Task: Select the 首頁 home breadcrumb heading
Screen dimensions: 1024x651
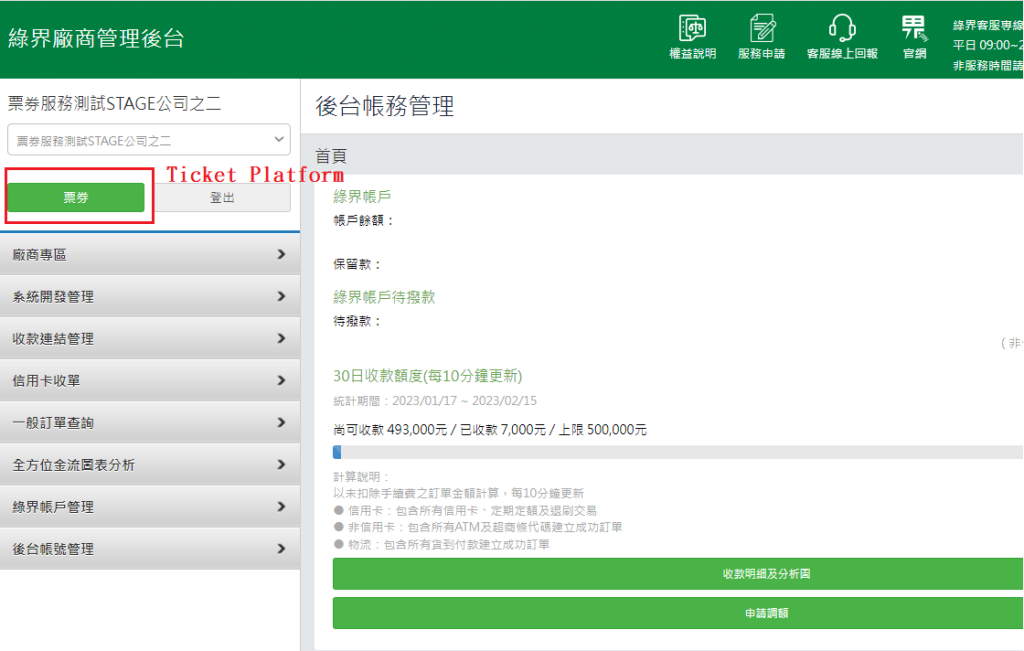Action: (331, 156)
